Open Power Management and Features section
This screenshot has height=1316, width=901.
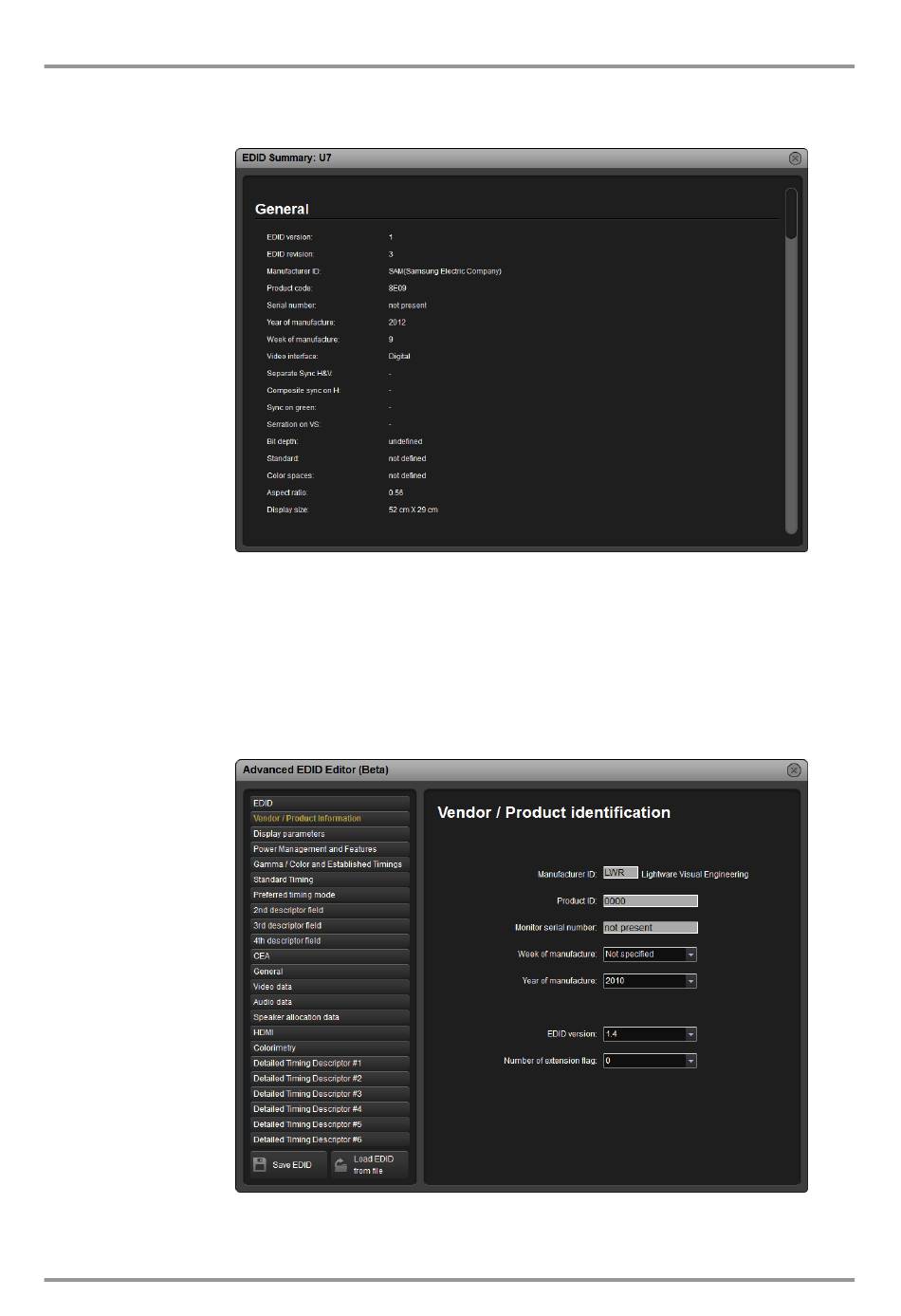330,849
